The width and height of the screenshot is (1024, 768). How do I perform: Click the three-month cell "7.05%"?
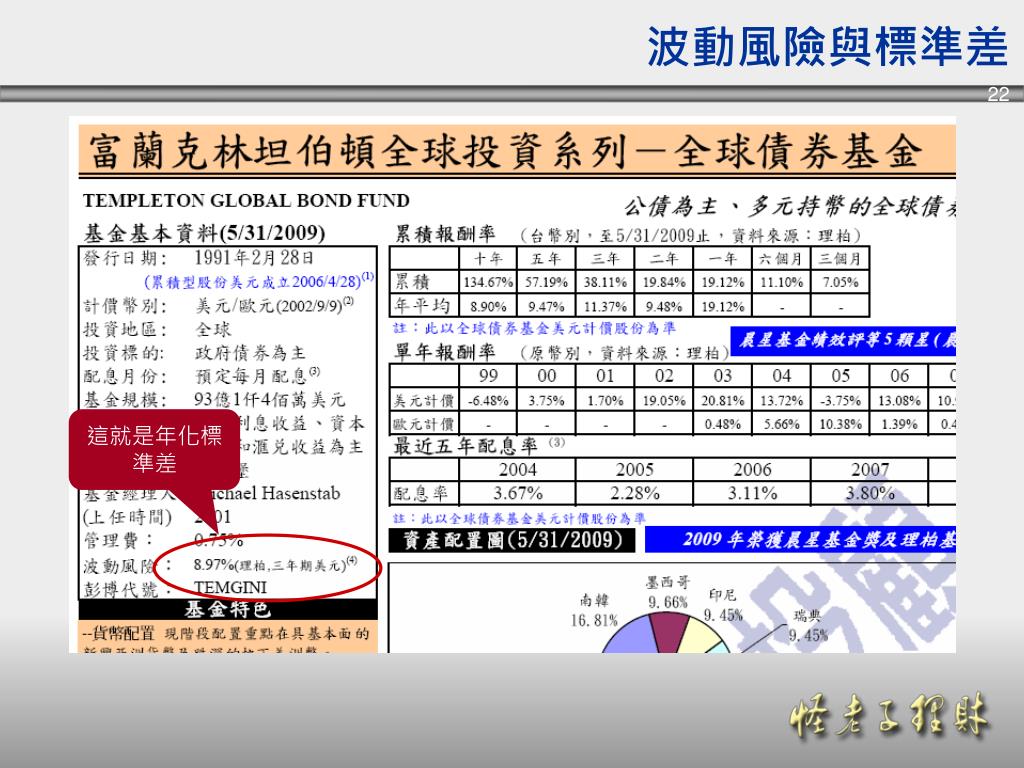tap(840, 282)
